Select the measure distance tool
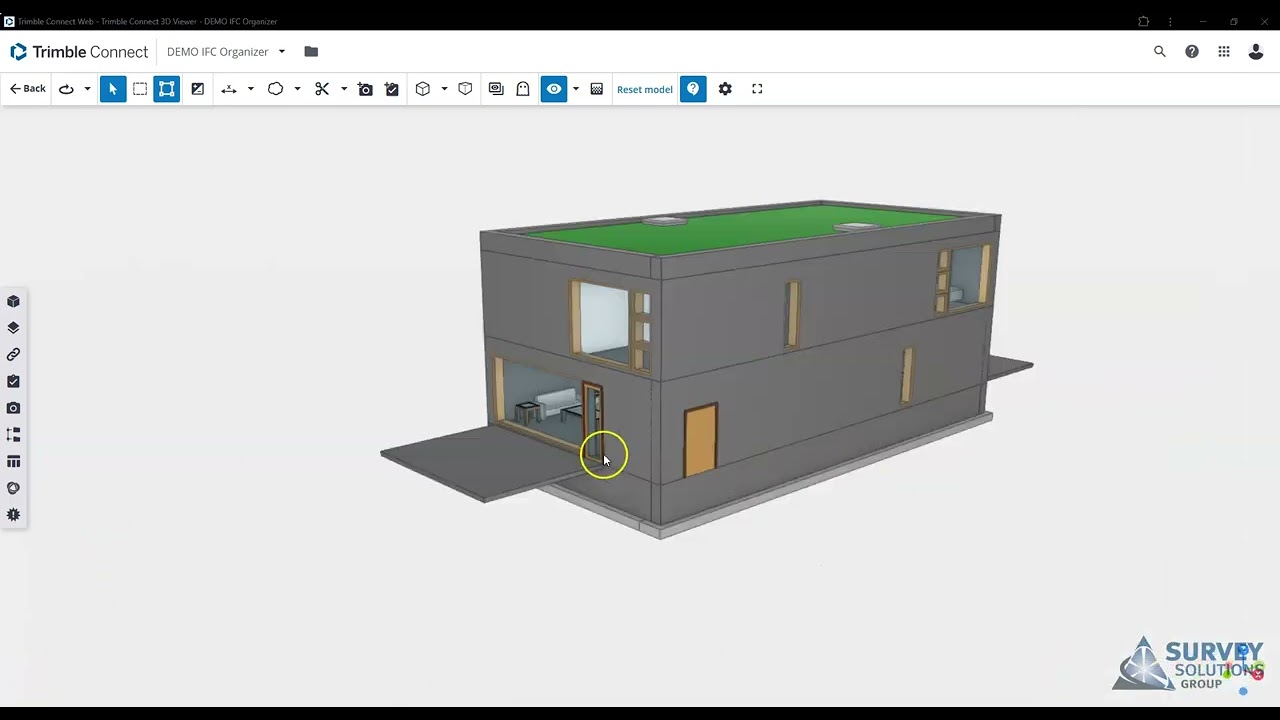 pyautogui.click(x=229, y=89)
